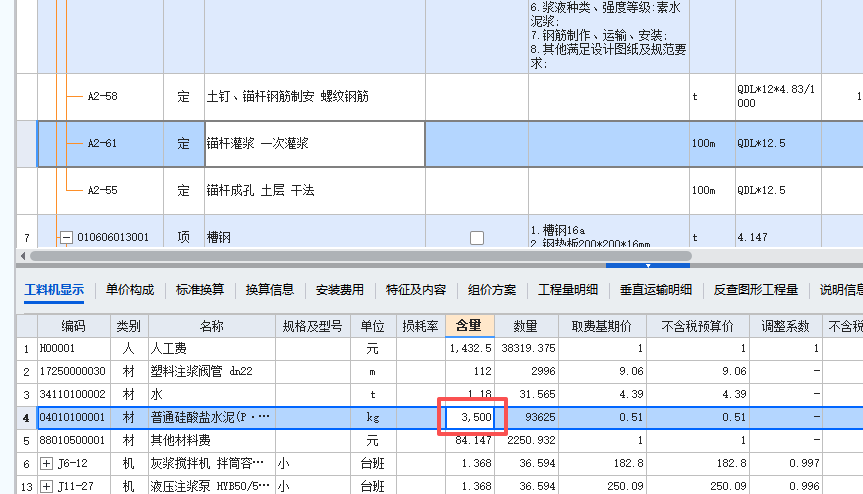Click the 调整系数 column header
Screen dimensions: 863x494
click(785, 326)
